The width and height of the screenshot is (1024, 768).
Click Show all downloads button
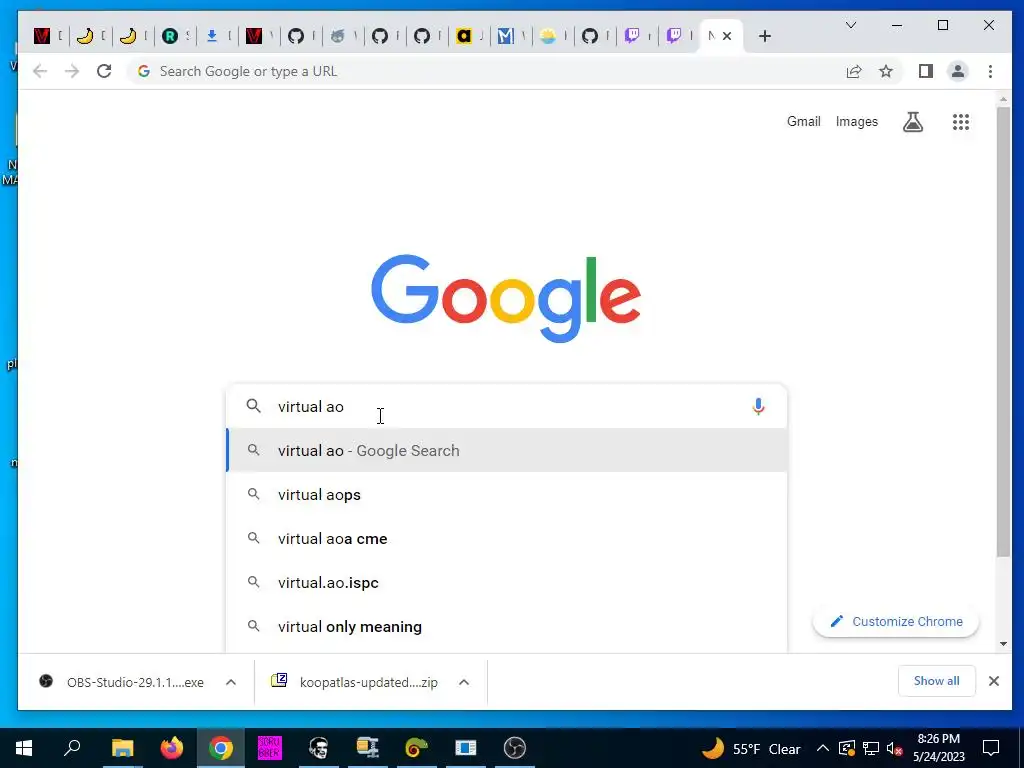point(936,681)
